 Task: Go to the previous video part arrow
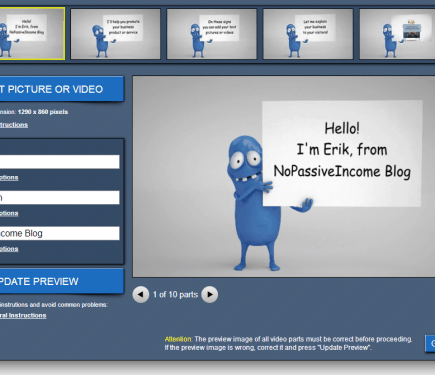coord(141,295)
